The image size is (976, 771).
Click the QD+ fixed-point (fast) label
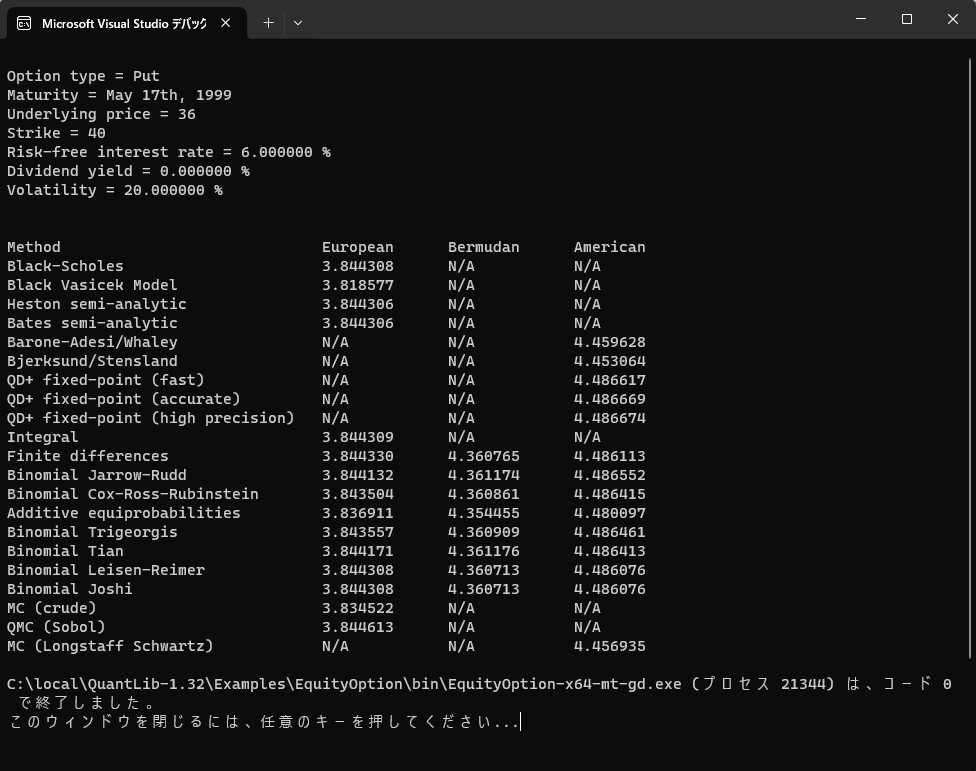(106, 380)
